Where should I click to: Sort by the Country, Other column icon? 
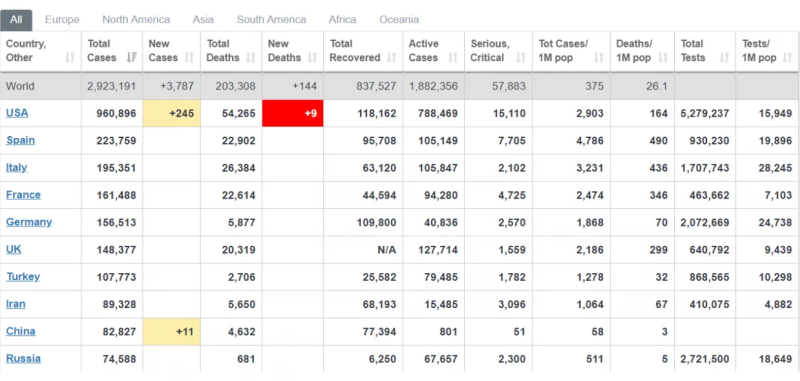click(x=70, y=58)
